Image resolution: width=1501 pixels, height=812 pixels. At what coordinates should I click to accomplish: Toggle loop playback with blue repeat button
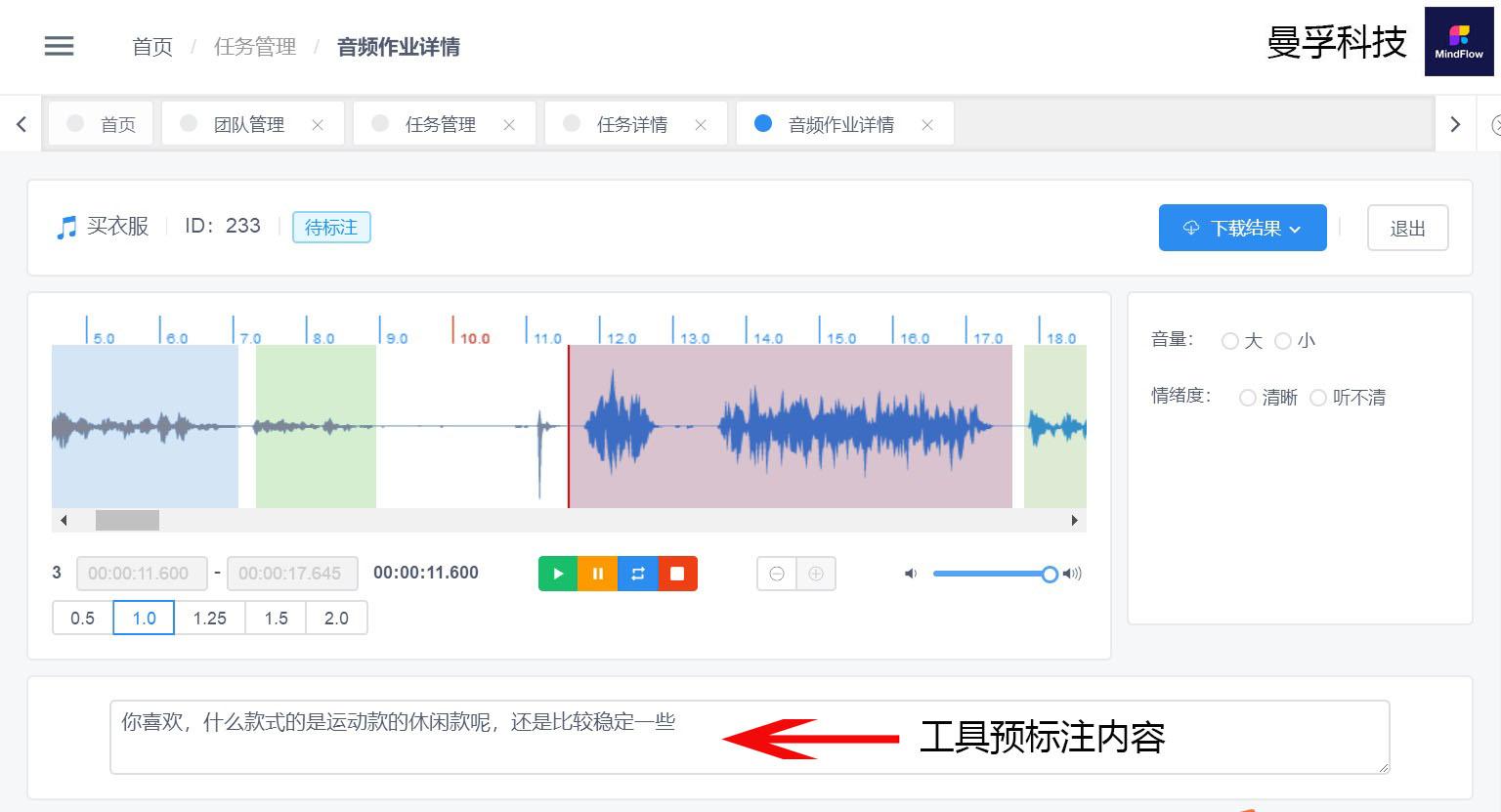point(638,574)
